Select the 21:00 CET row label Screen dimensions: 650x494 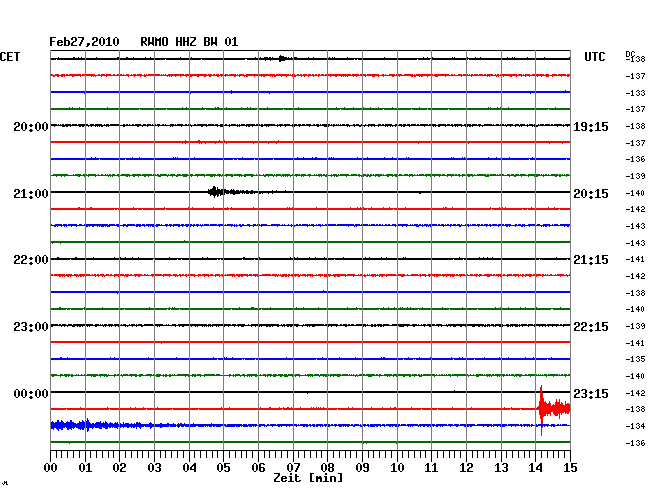(31, 194)
